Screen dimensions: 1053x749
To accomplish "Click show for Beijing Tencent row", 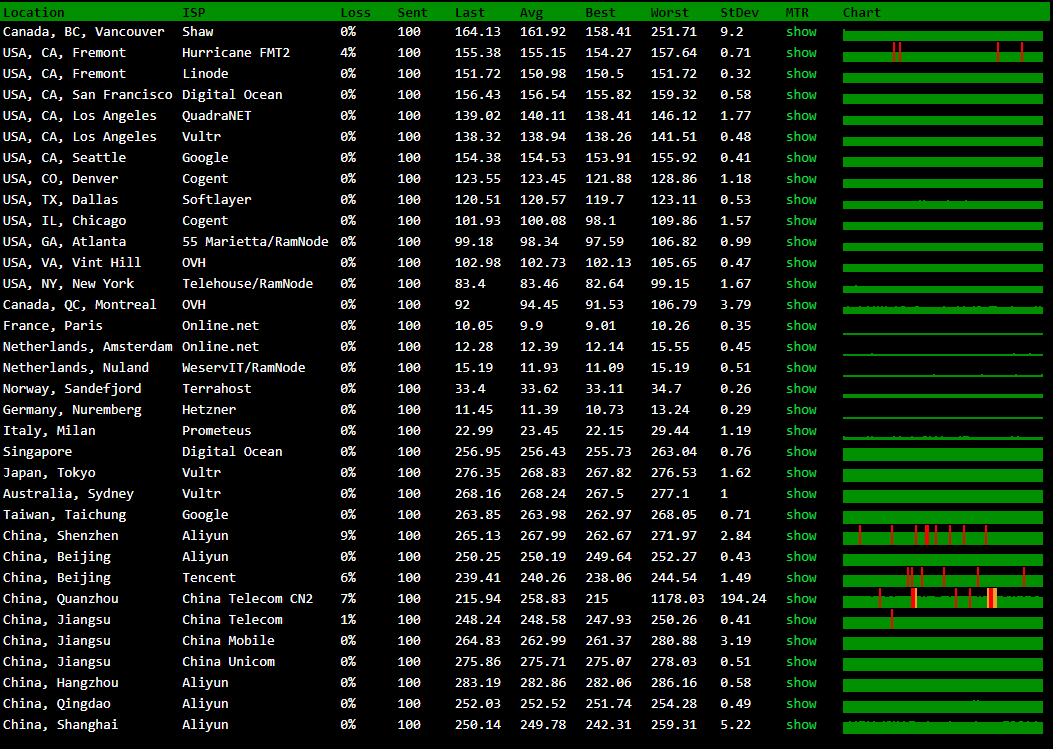I will 801,578.
